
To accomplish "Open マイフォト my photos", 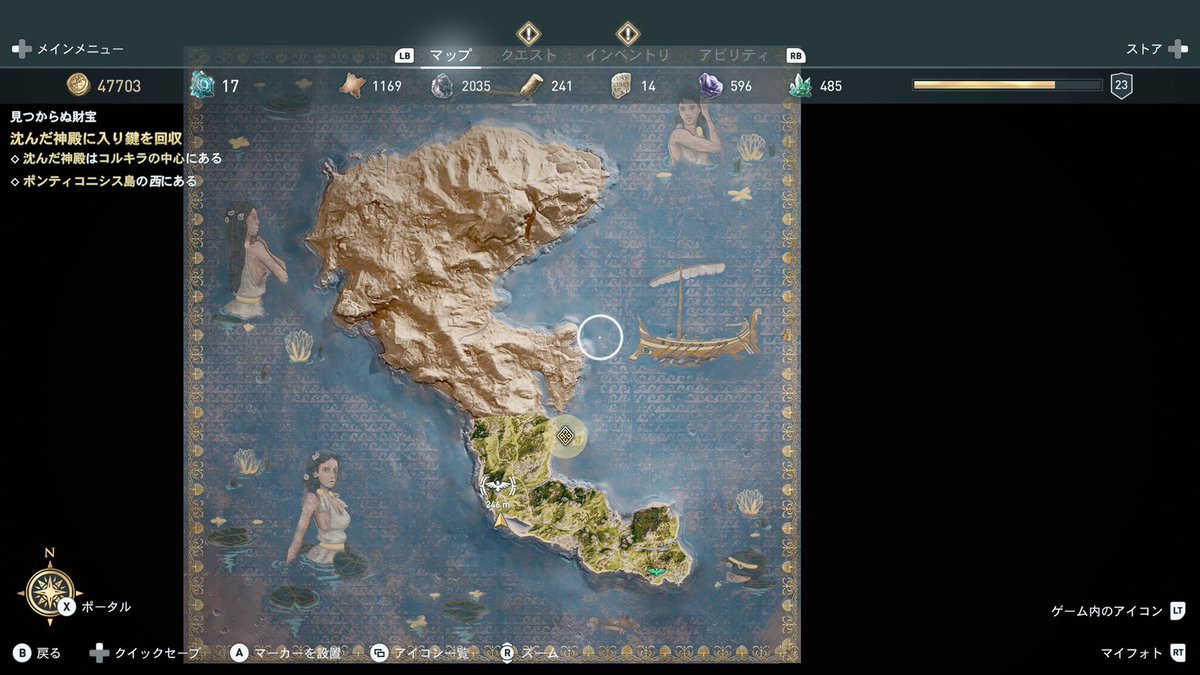I will pyautogui.click(x=1132, y=653).
